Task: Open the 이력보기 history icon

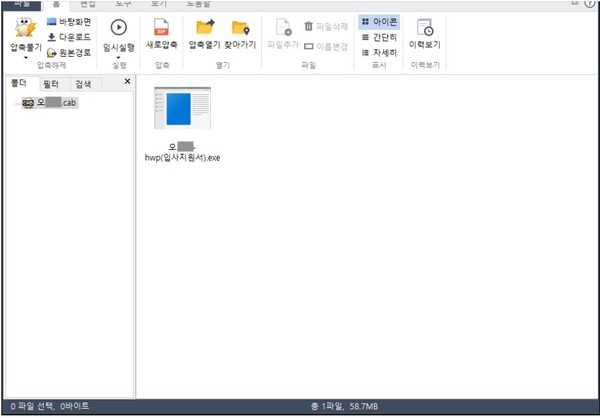Action: (425, 28)
